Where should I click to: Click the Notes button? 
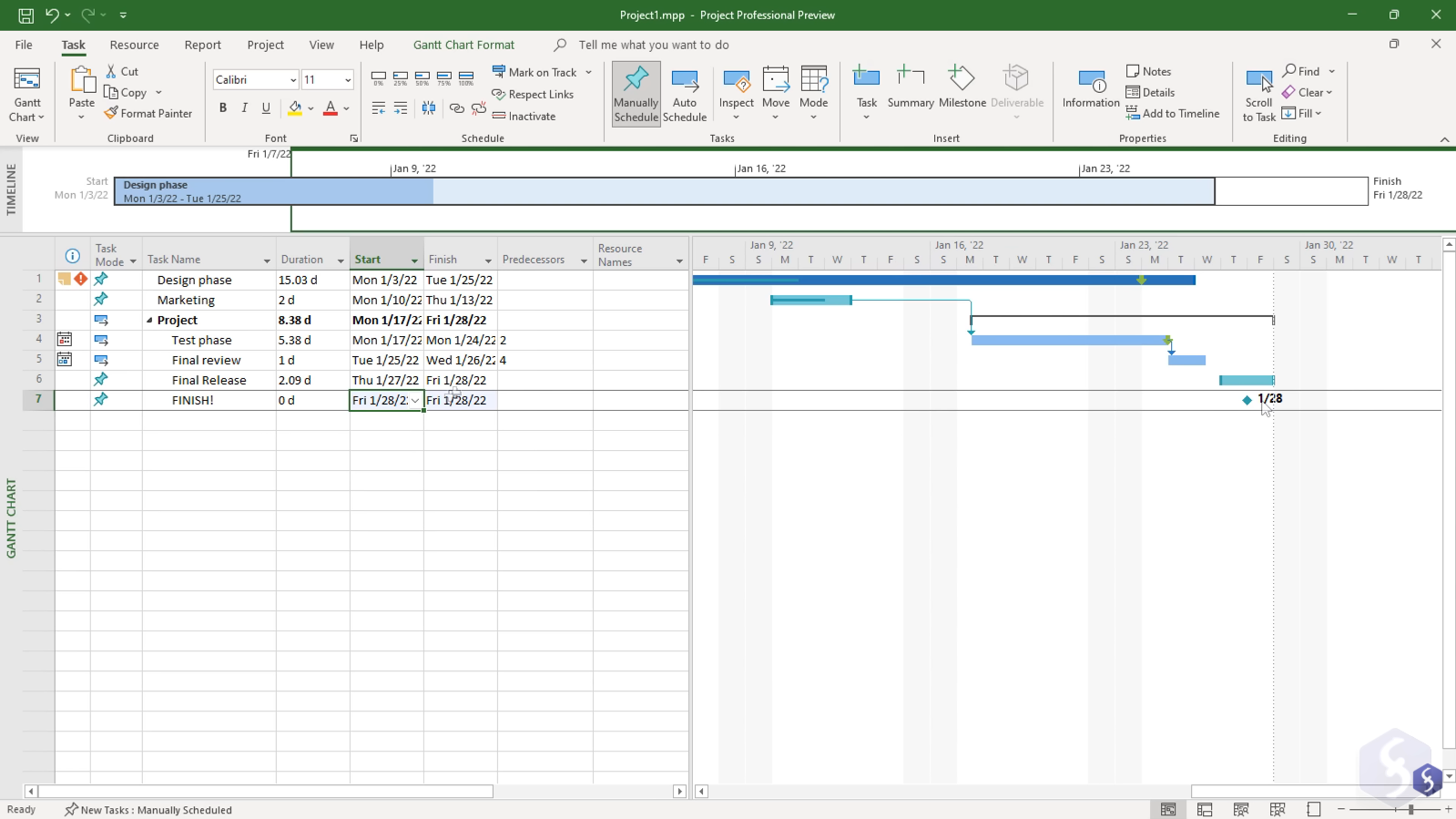coord(1148,71)
